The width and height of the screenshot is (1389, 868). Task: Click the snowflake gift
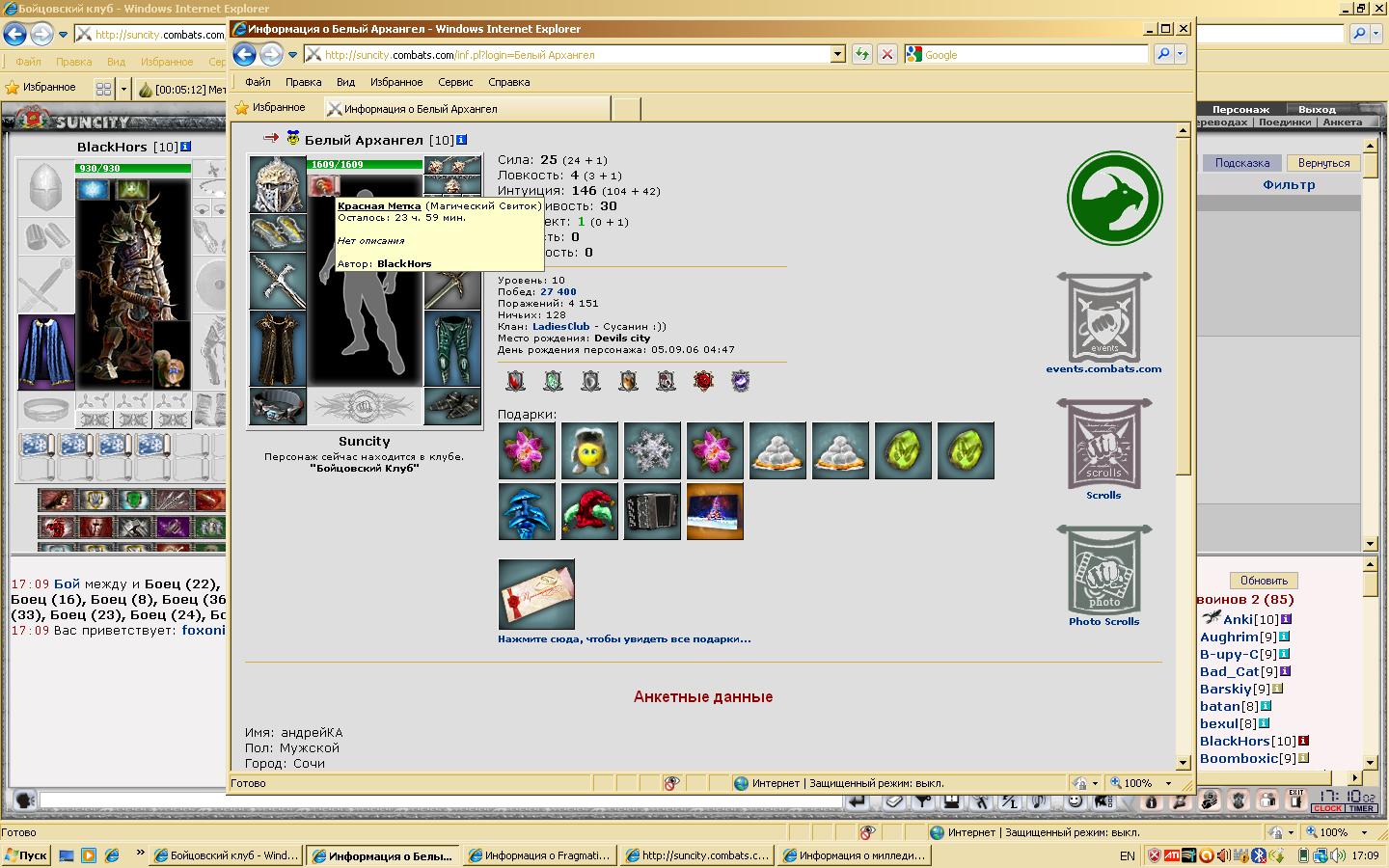coord(652,450)
